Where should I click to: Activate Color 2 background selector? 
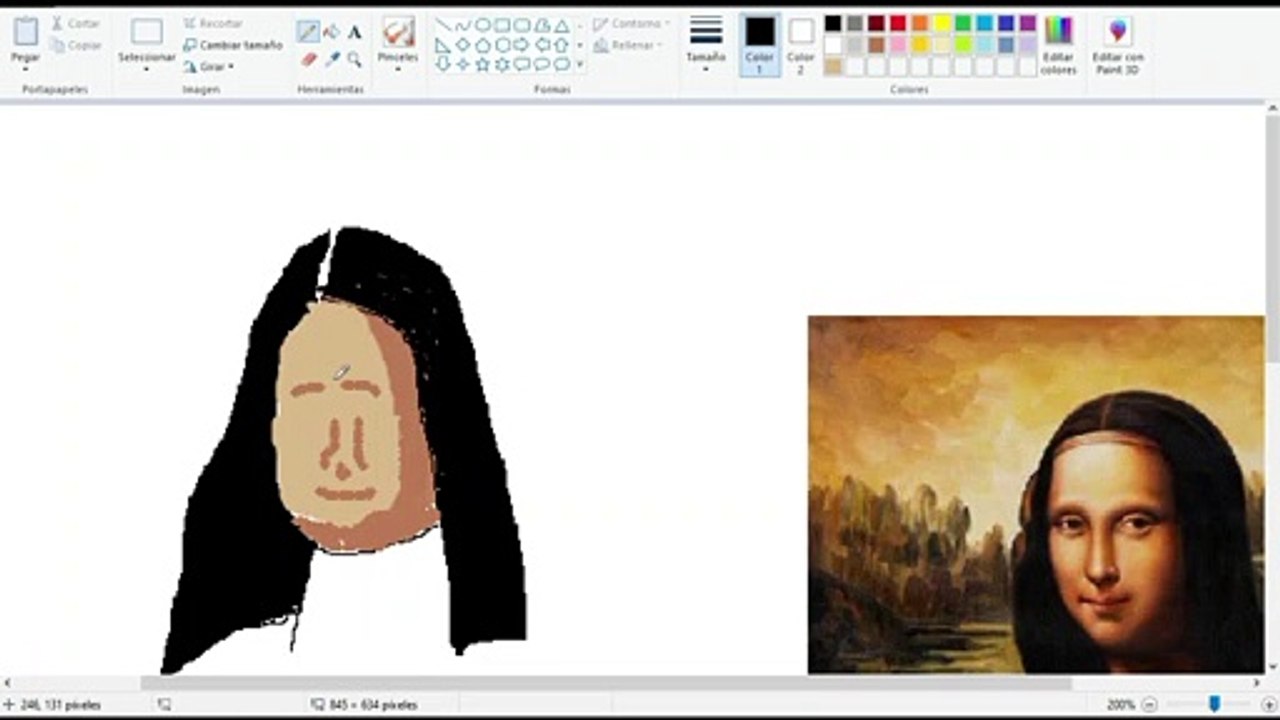(x=801, y=45)
